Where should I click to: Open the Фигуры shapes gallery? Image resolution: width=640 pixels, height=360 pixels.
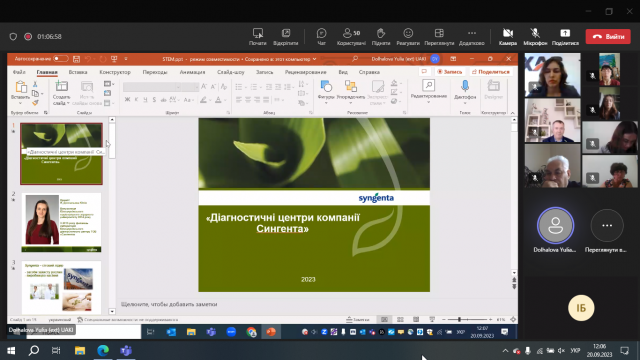pos(326,92)
